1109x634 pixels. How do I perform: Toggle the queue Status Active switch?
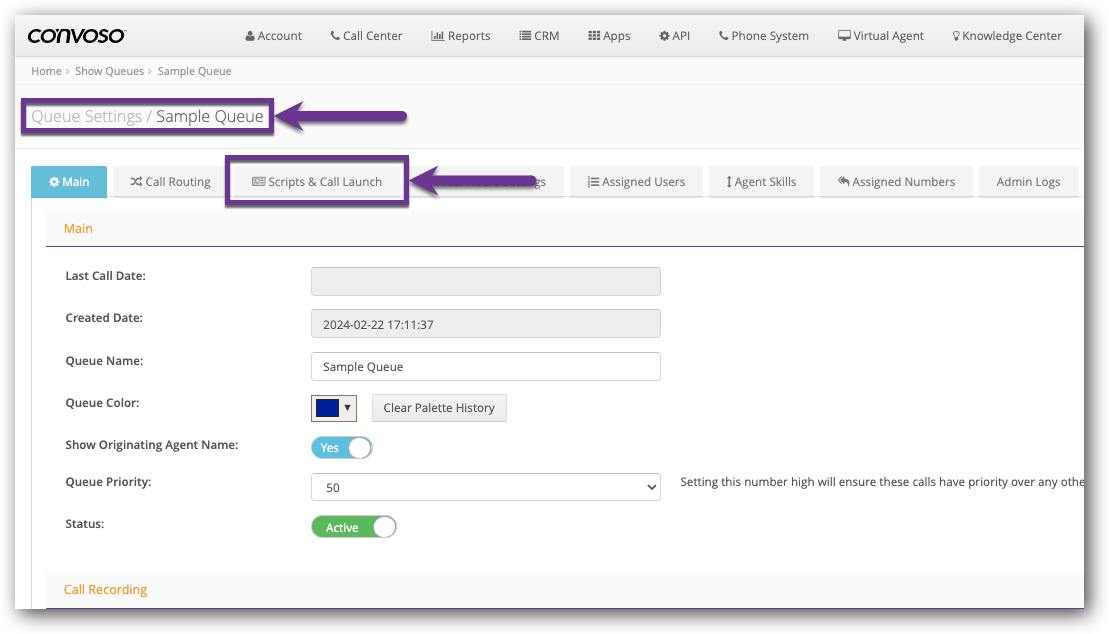[353, 527]
